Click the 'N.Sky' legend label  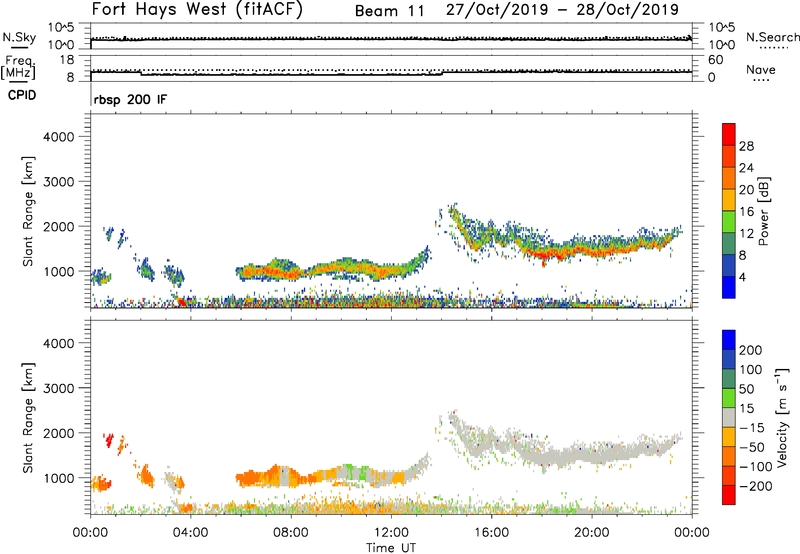coord(19,37)
